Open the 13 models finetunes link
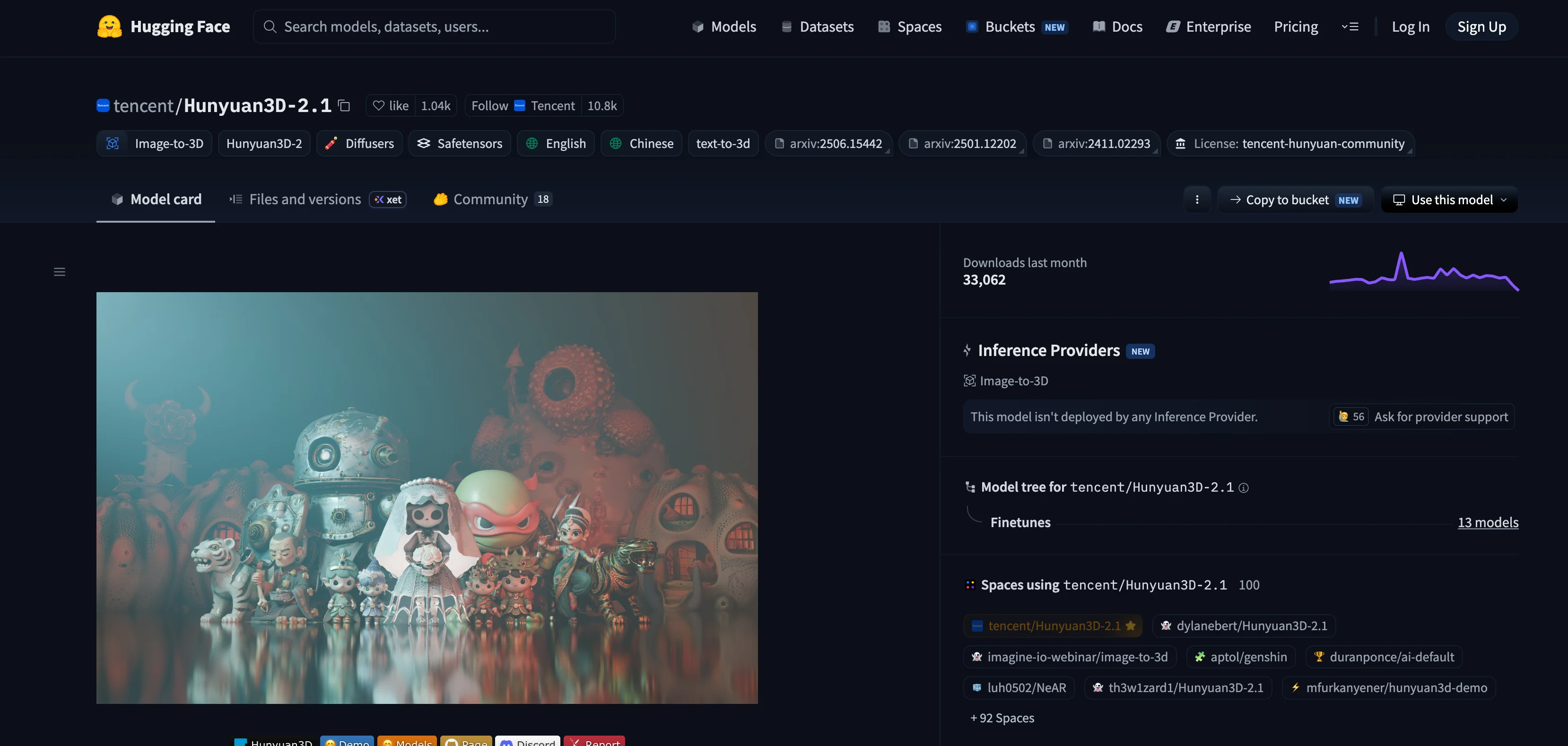The height and width of the screenshot is (746, 1568). pyautogui.click(x=1488, y=522)
